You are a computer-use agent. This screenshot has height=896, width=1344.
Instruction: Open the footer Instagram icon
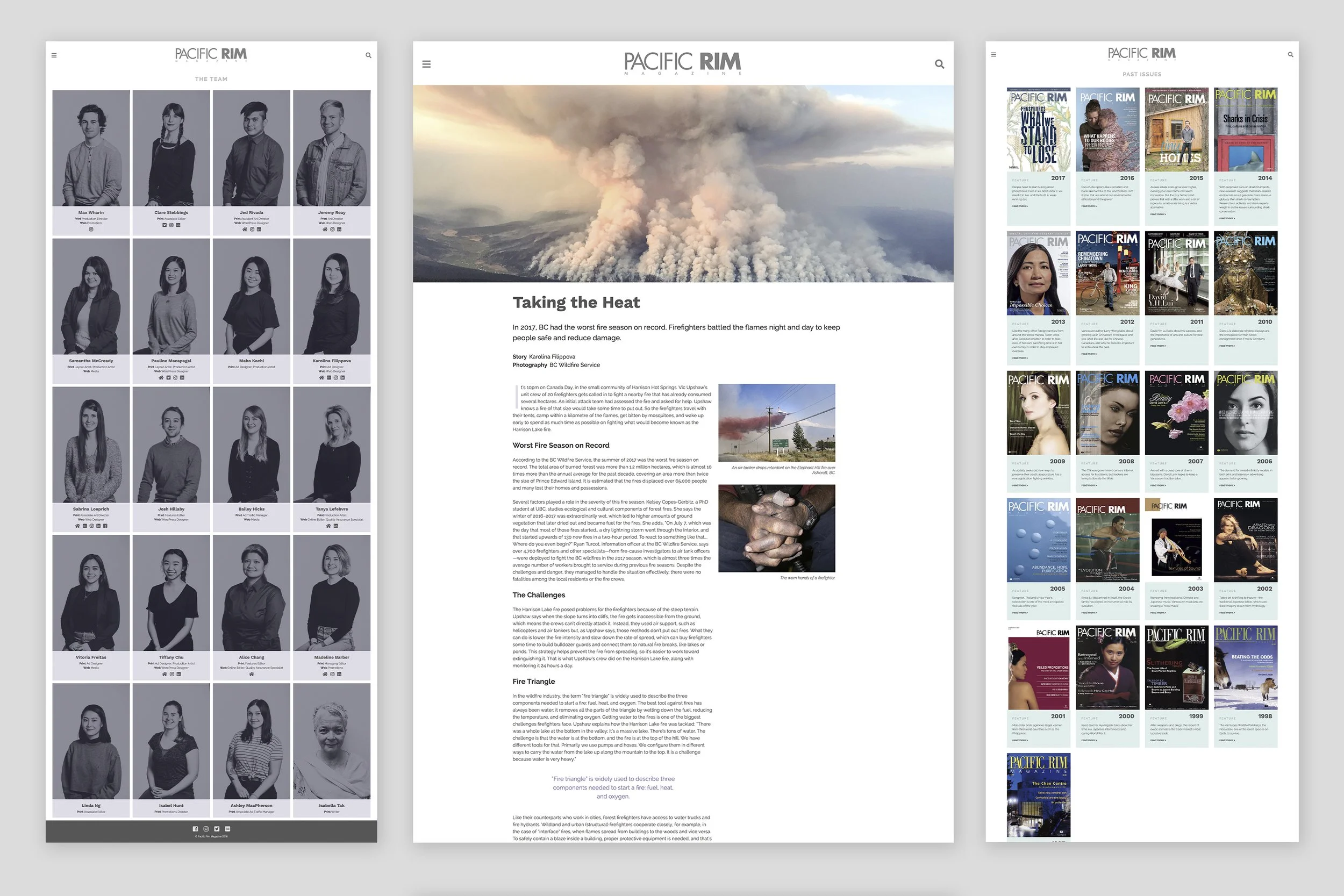coord(206,829)
